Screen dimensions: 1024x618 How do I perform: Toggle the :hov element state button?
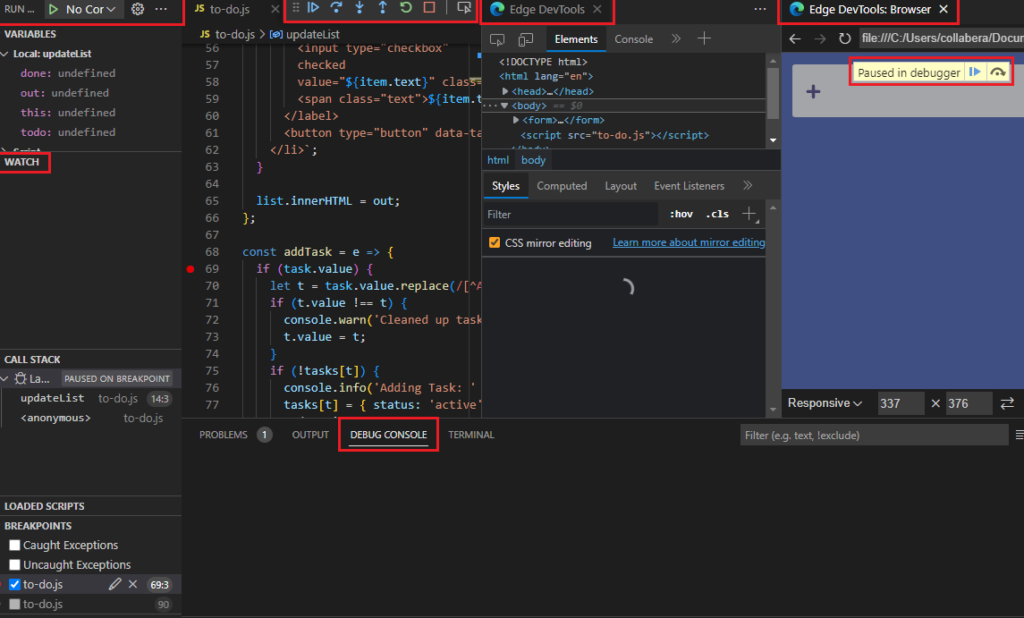pos(681,214)
